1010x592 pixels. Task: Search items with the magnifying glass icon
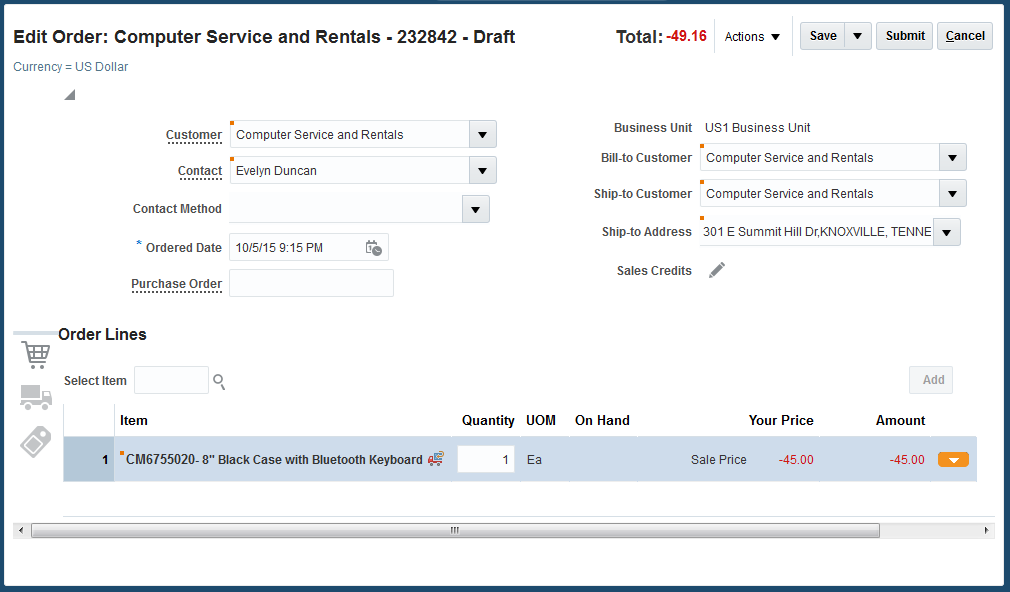218,381
